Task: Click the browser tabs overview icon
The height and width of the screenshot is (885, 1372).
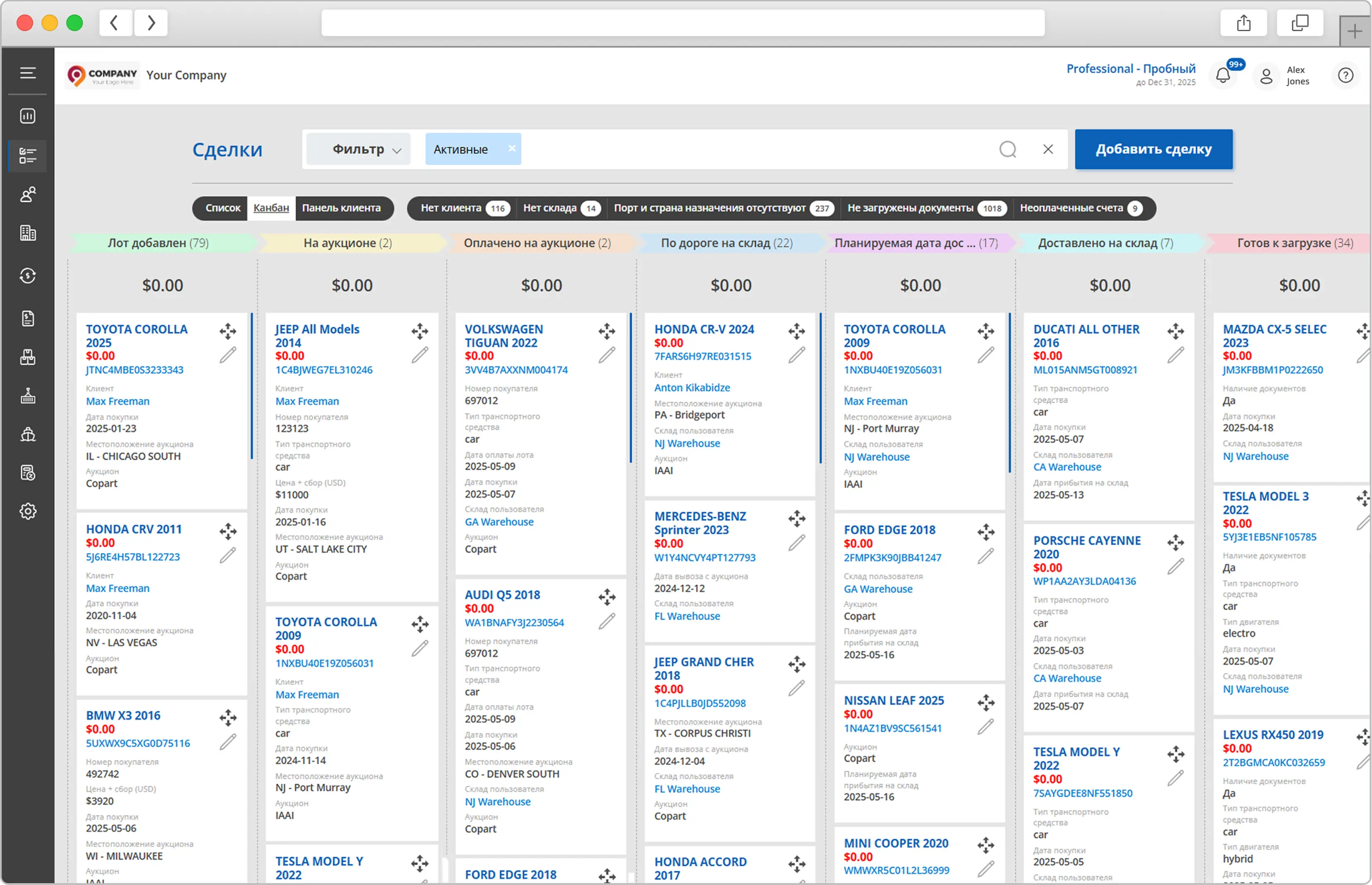Action: coord(1300,23)
